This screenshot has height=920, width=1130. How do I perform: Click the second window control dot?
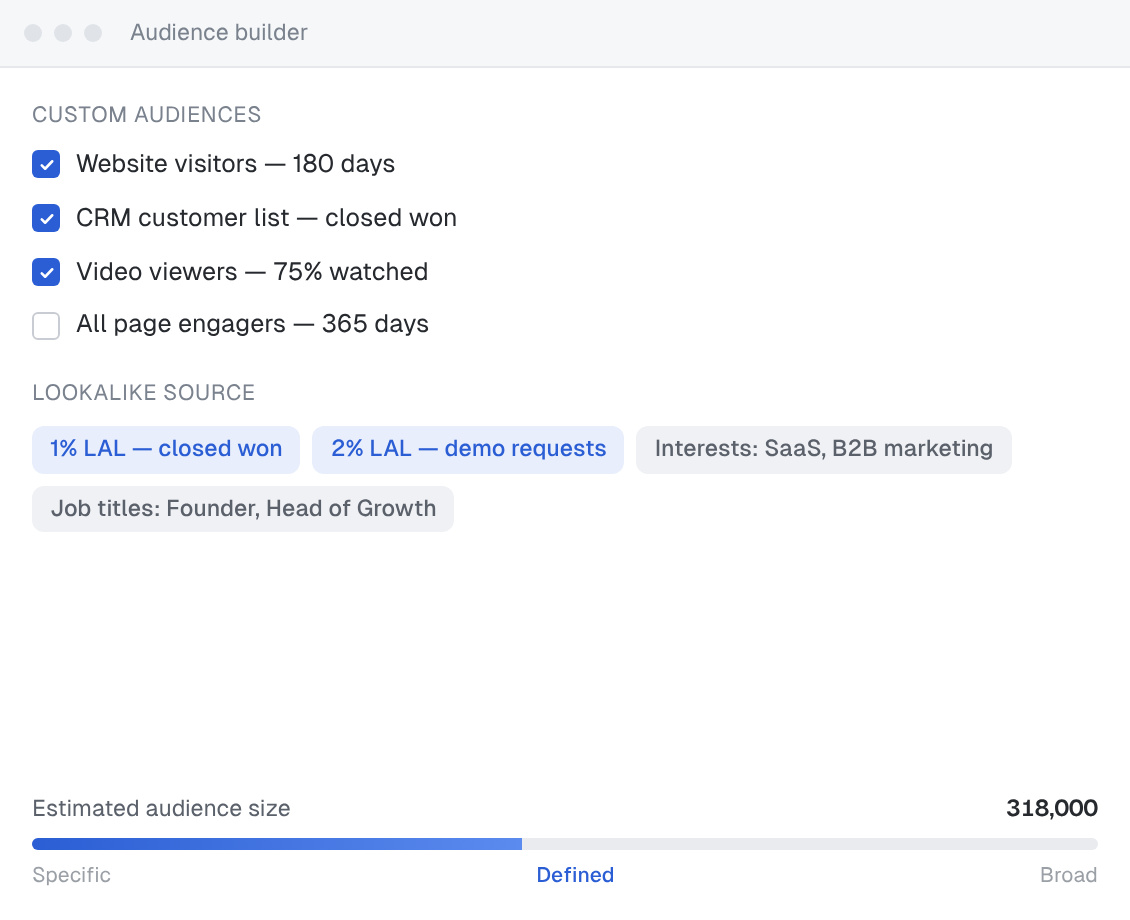(x=63, y=33)
